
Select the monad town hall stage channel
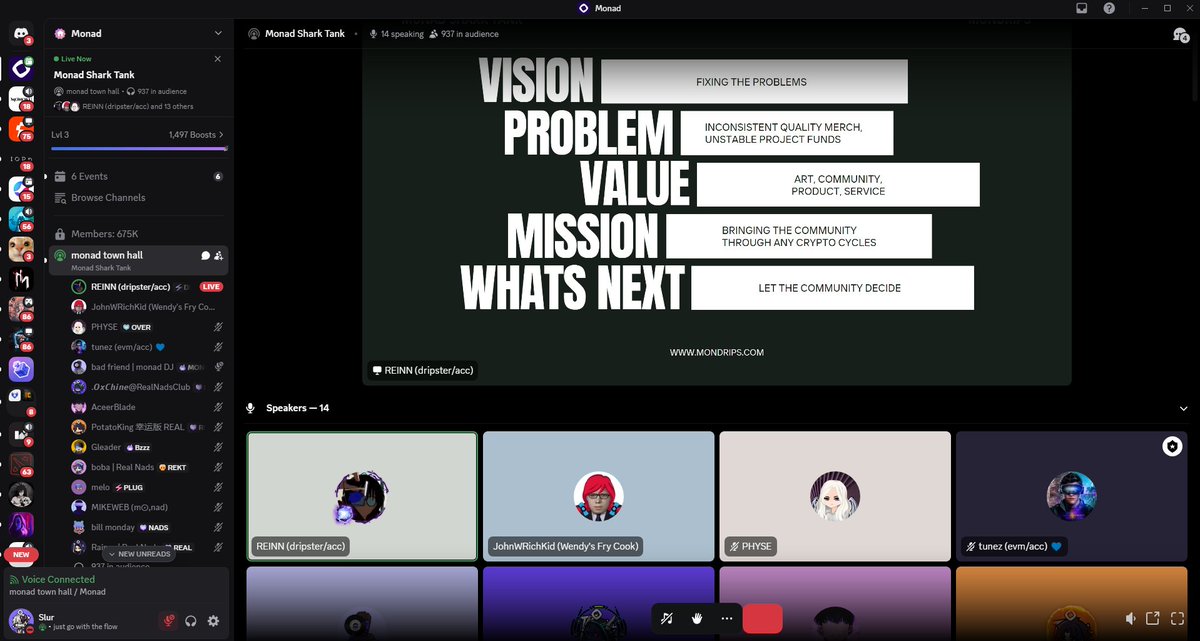[138, 260]
